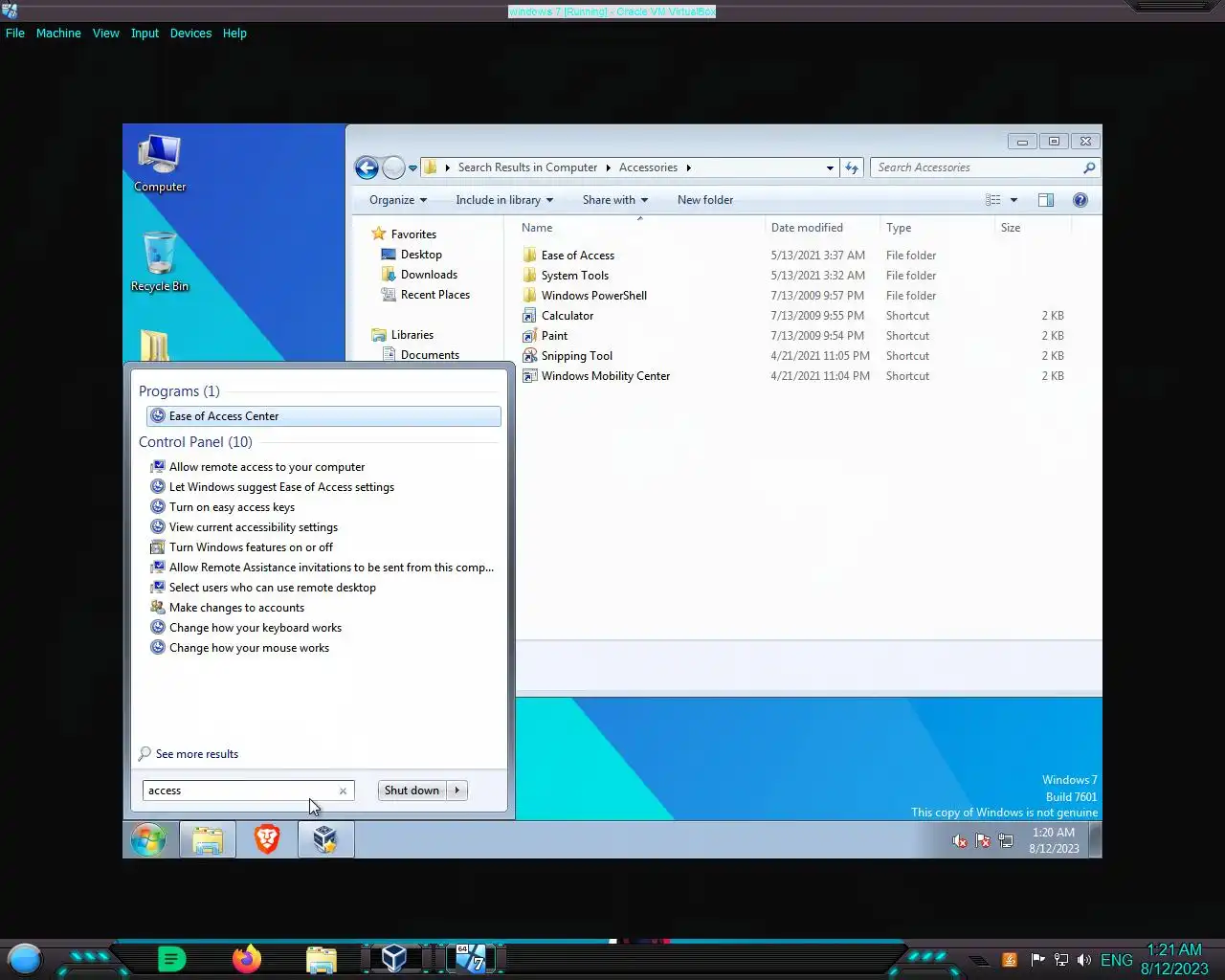
Task: Open the Recycle Bin desktop icon
Action: (160, 261)
